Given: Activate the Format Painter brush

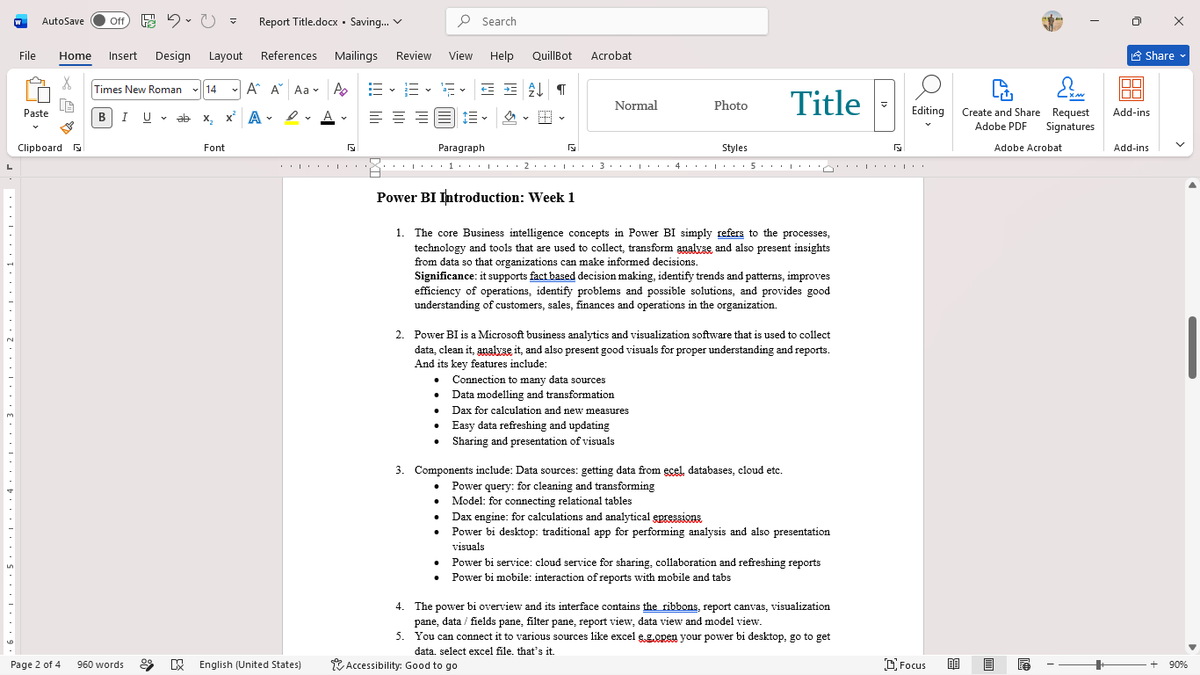Looking at the screenshot, I should tap(67, 127).
